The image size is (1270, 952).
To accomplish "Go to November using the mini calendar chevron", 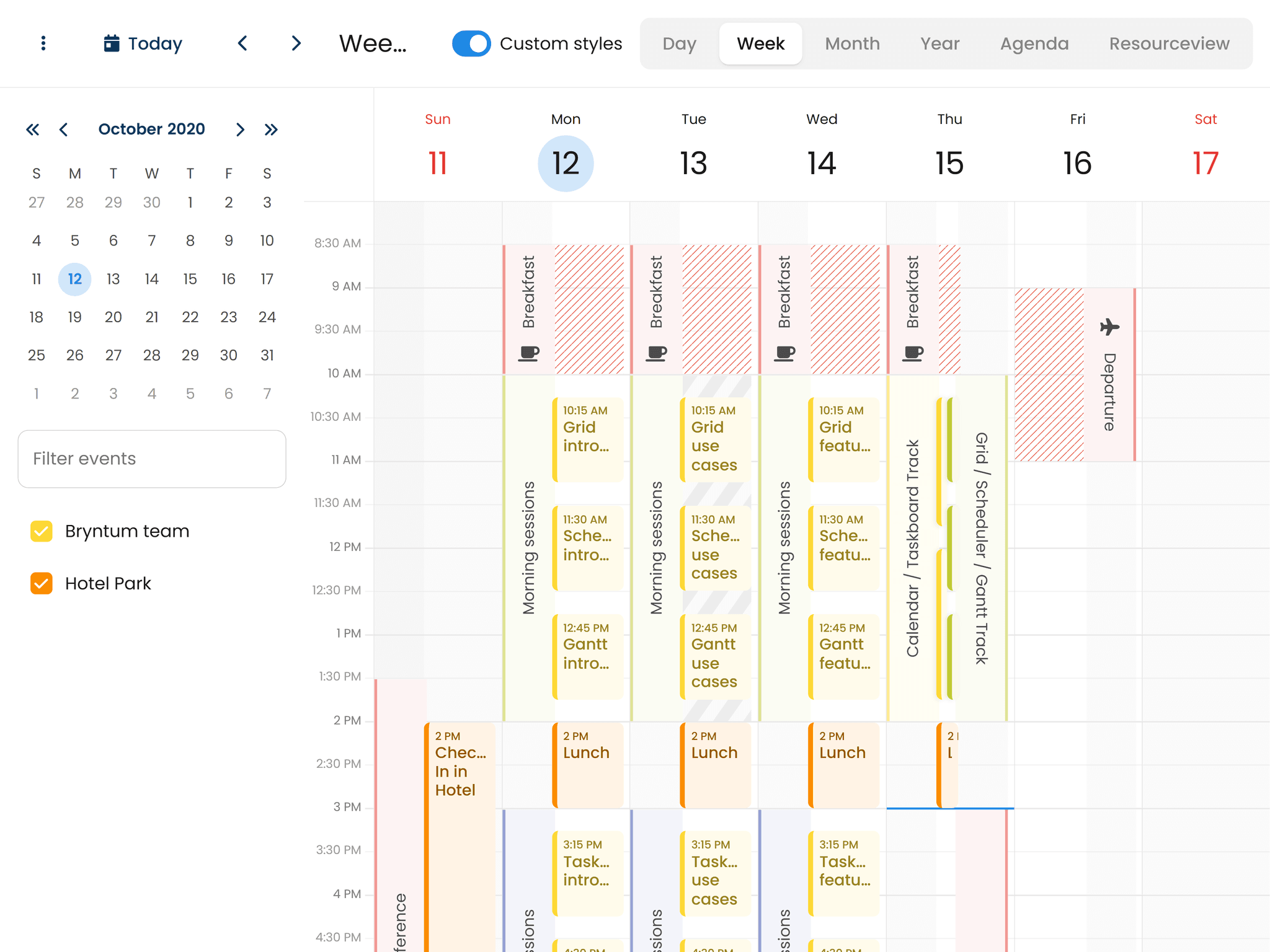I will coord(240,129).
